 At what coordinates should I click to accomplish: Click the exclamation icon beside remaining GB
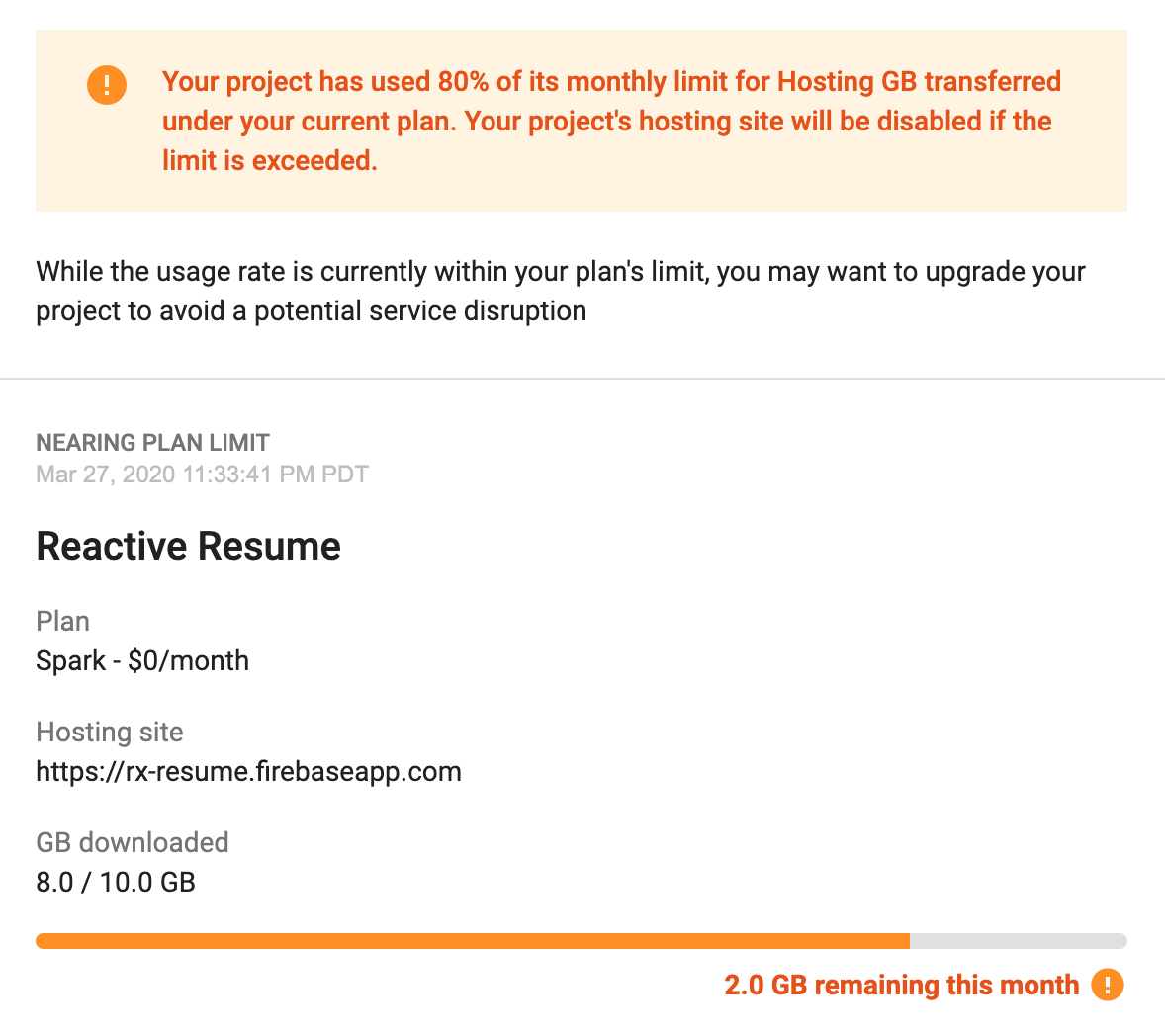(1107, 985)
